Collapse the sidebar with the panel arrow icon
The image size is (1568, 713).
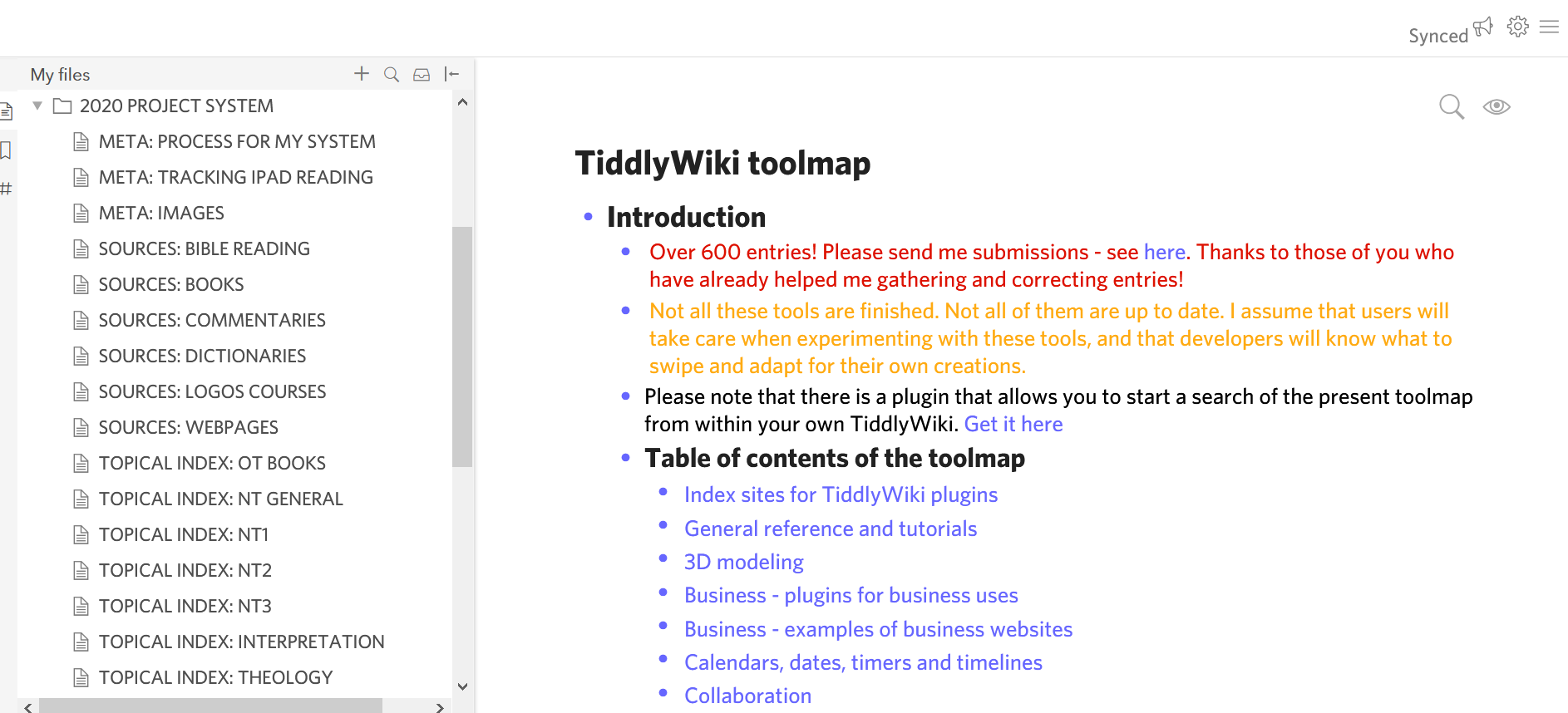(x=452, y=75)
